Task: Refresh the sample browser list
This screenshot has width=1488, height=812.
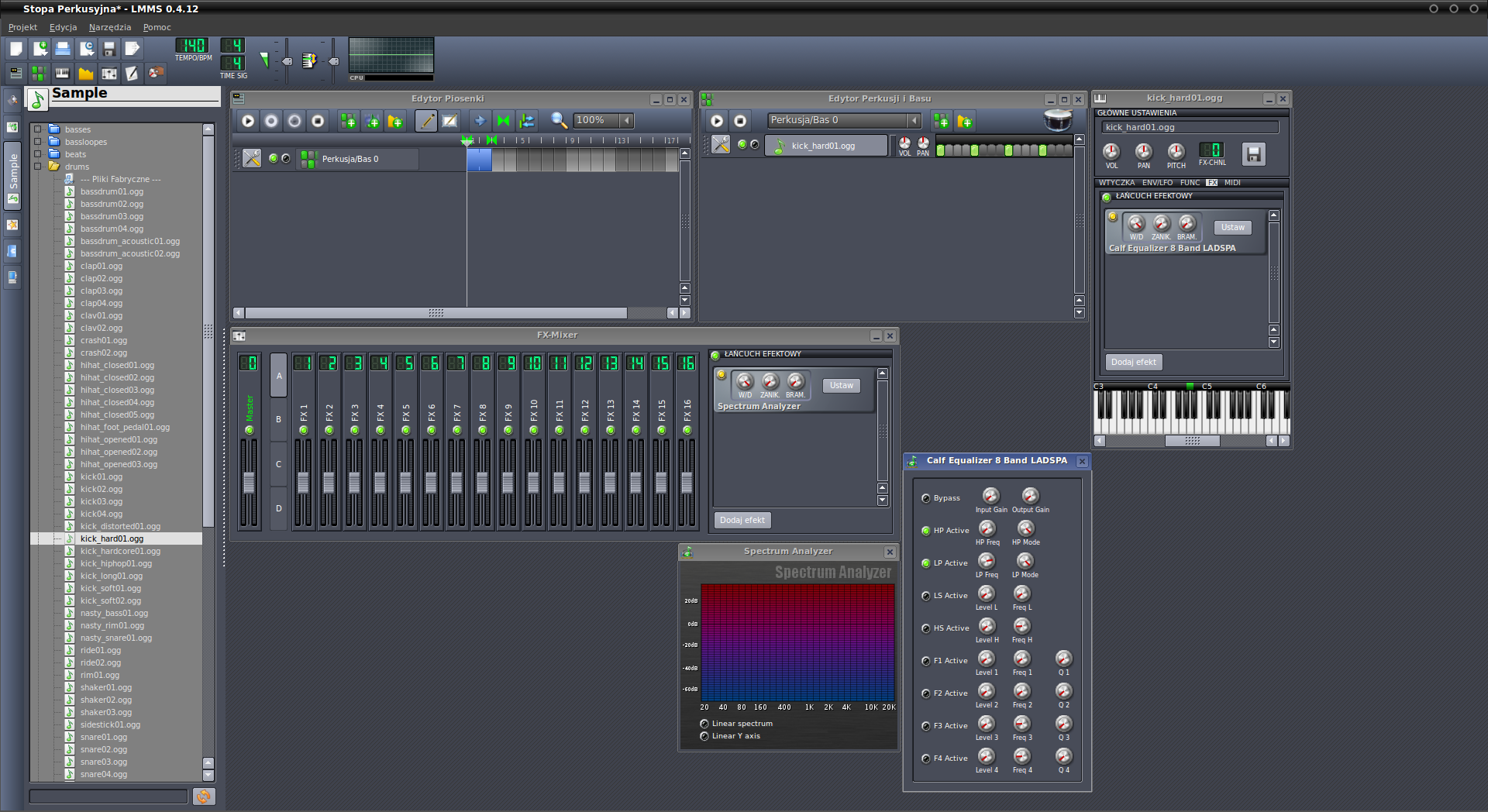Action: 203,796
